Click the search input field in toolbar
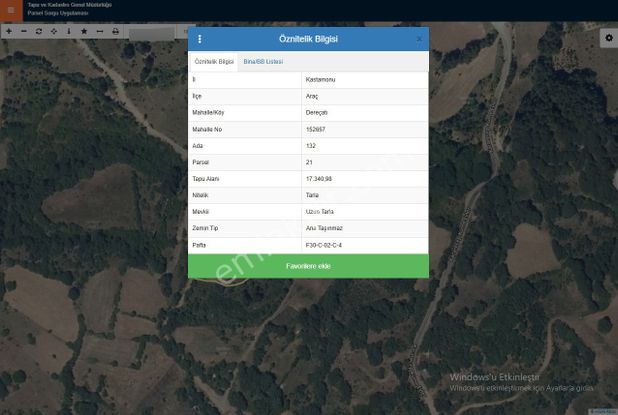The image size is (618, 415). tap(160, 32)
